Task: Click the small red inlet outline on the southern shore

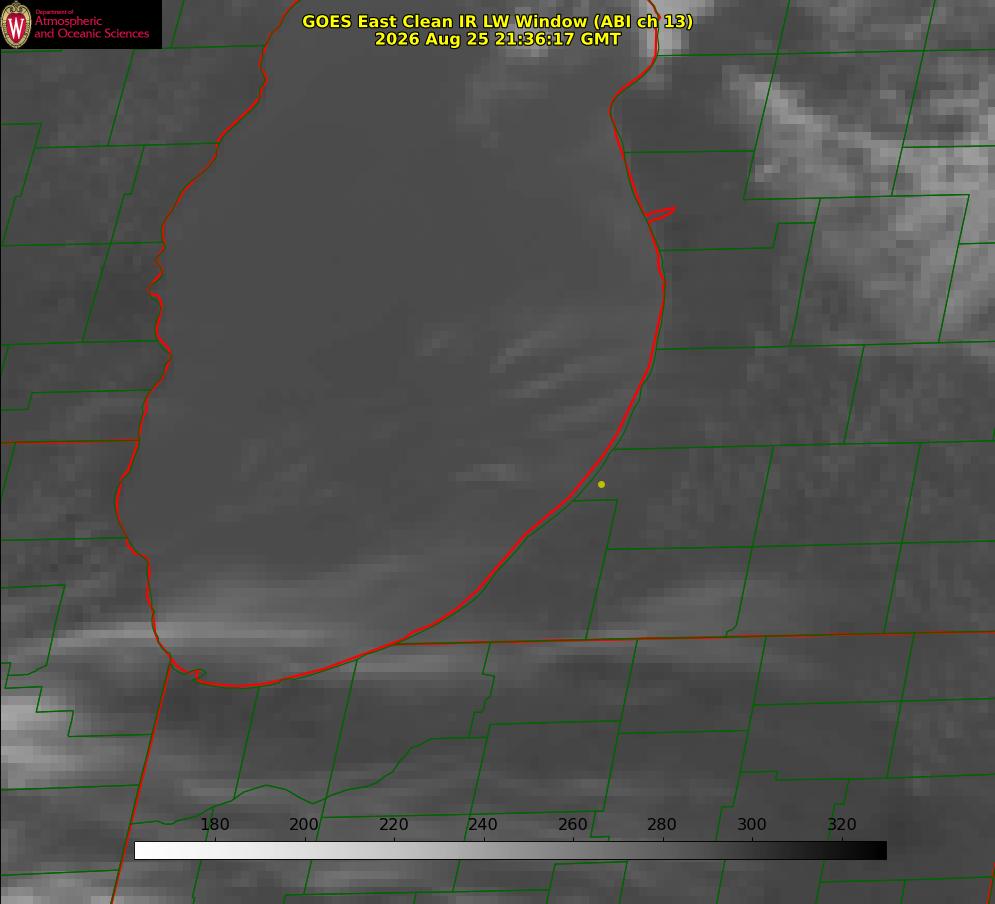Action: (189, 672)
